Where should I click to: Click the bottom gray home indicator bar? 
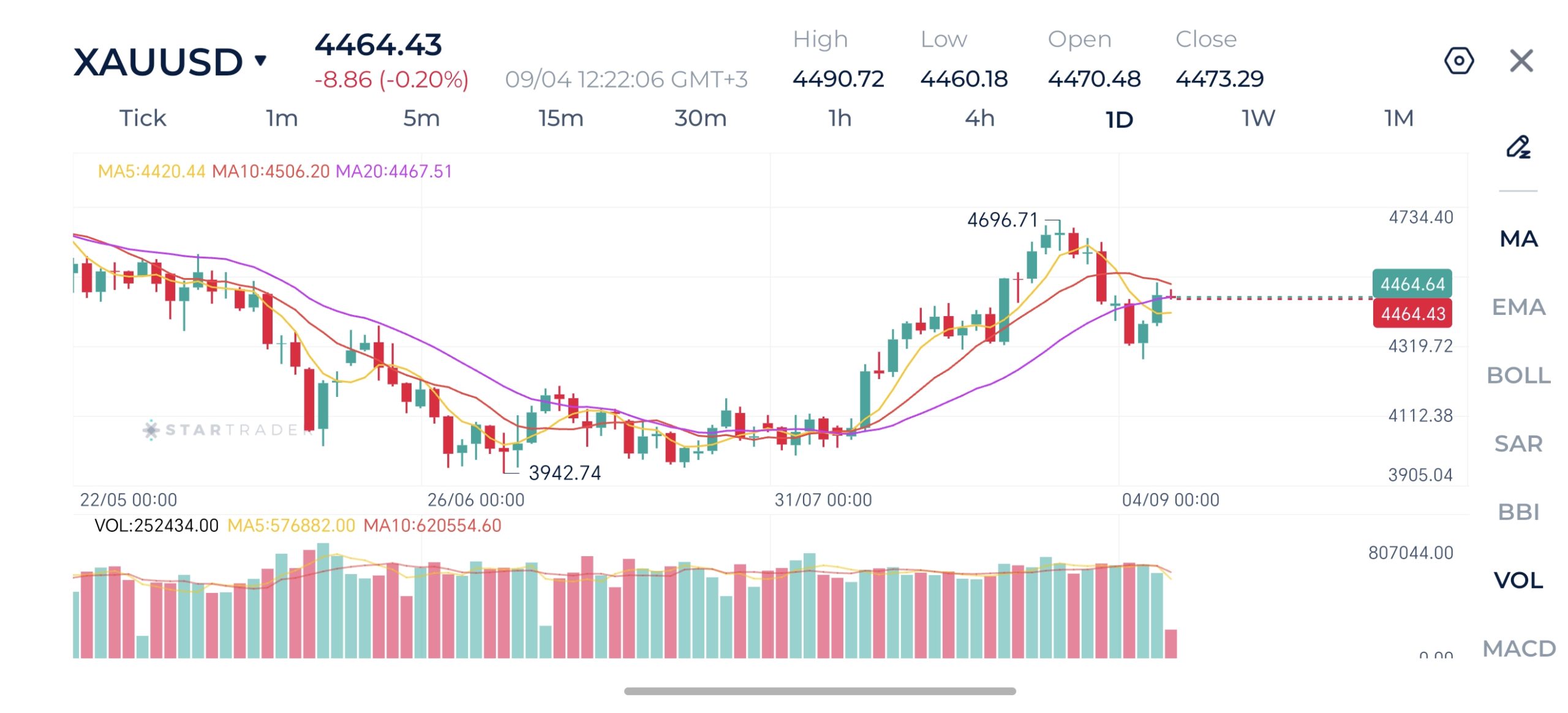820,691
